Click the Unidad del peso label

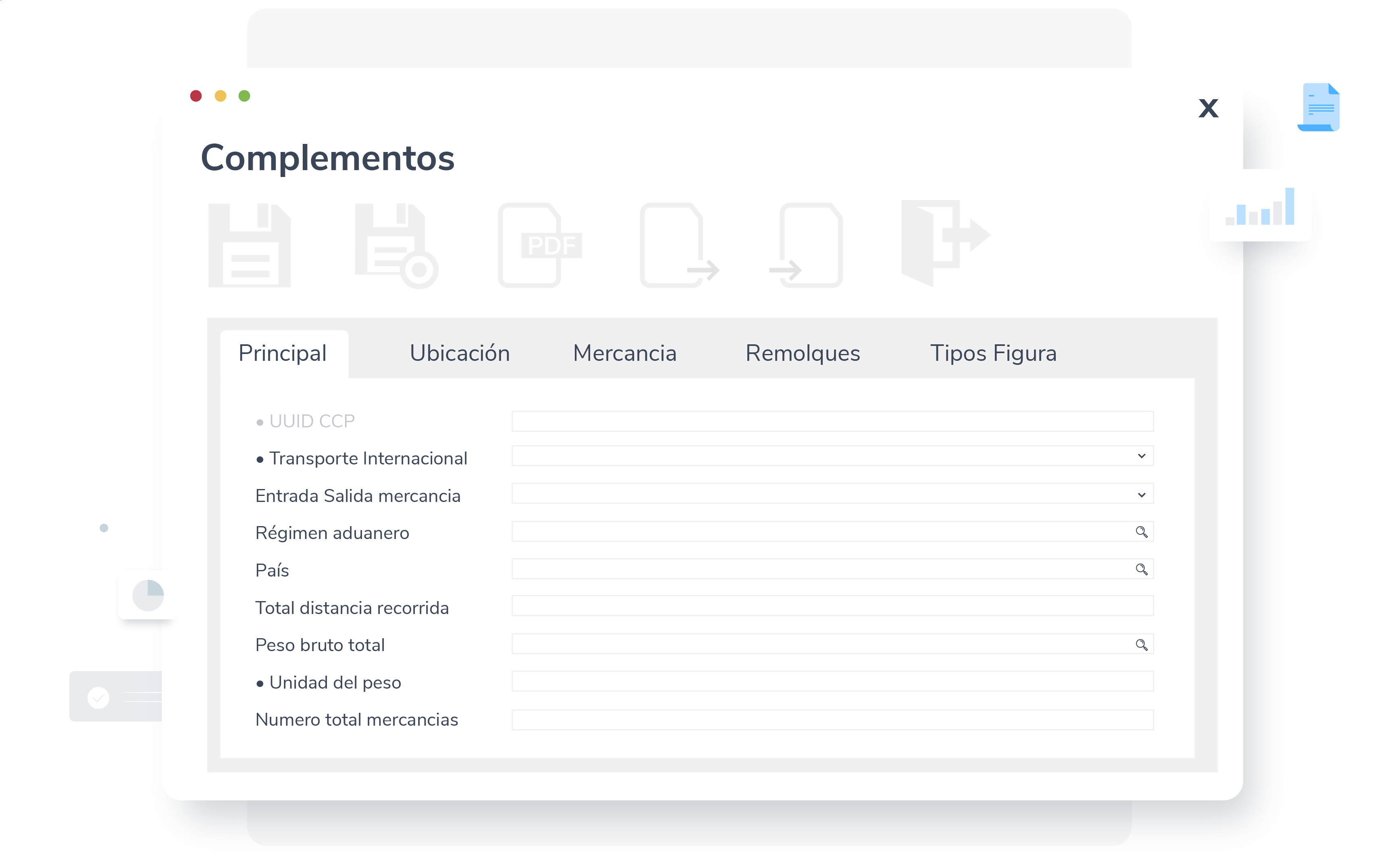(x=335, y=683)
